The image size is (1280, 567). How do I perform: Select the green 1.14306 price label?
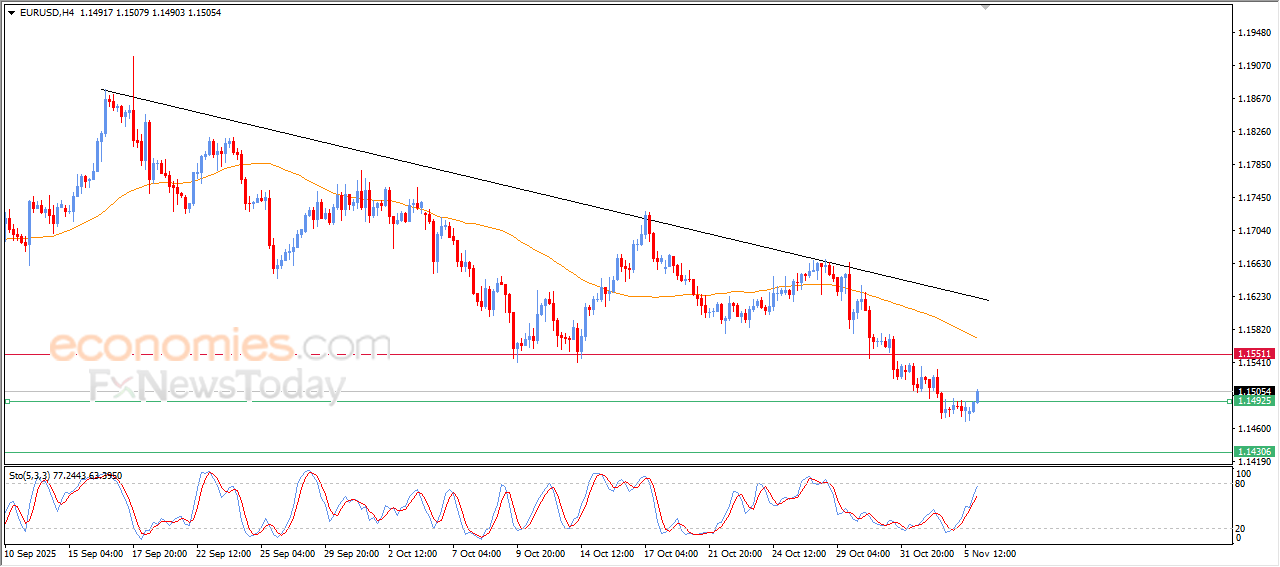pyautogui.click(x=1254, y=452)
